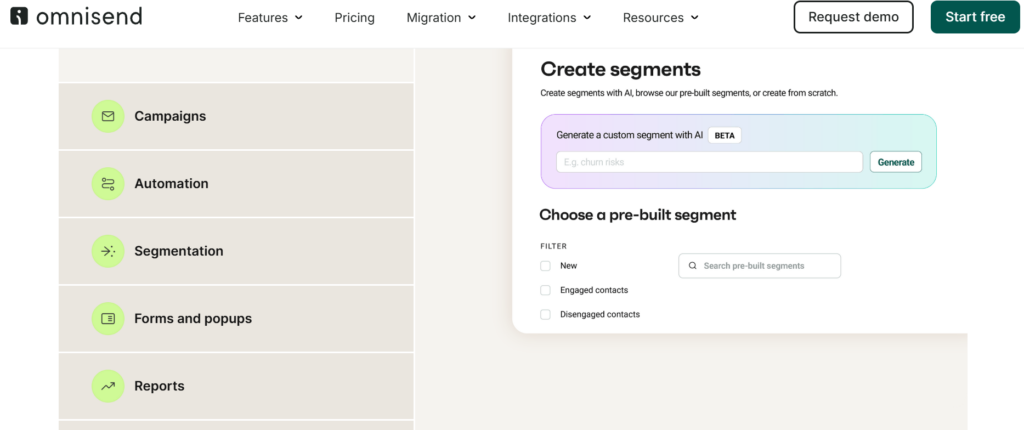Go to Omnisend home via wordmark
Viewport: 1024px width, 430px height.
[89, 16]
